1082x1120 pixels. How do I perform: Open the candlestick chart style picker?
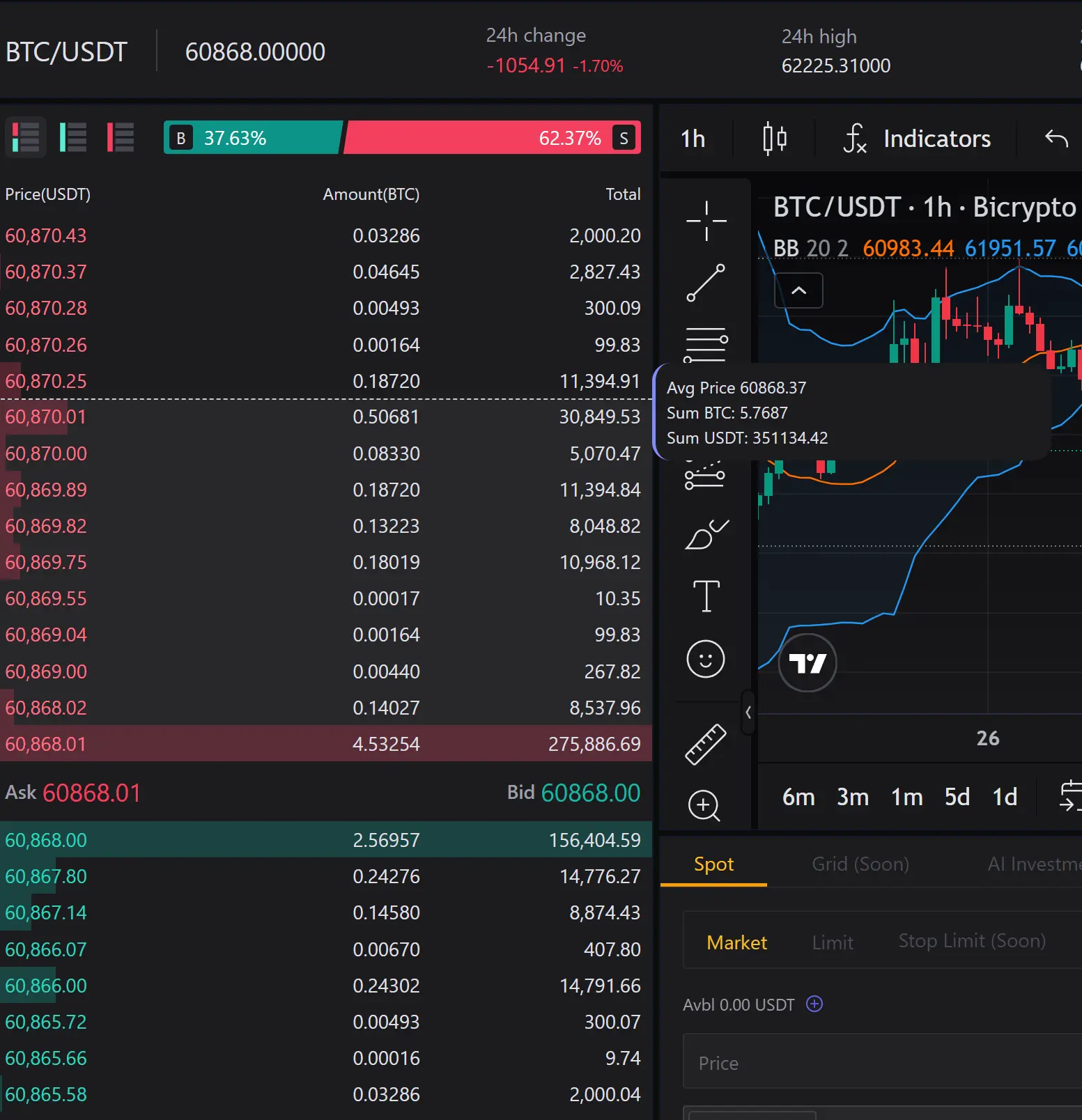774,139
